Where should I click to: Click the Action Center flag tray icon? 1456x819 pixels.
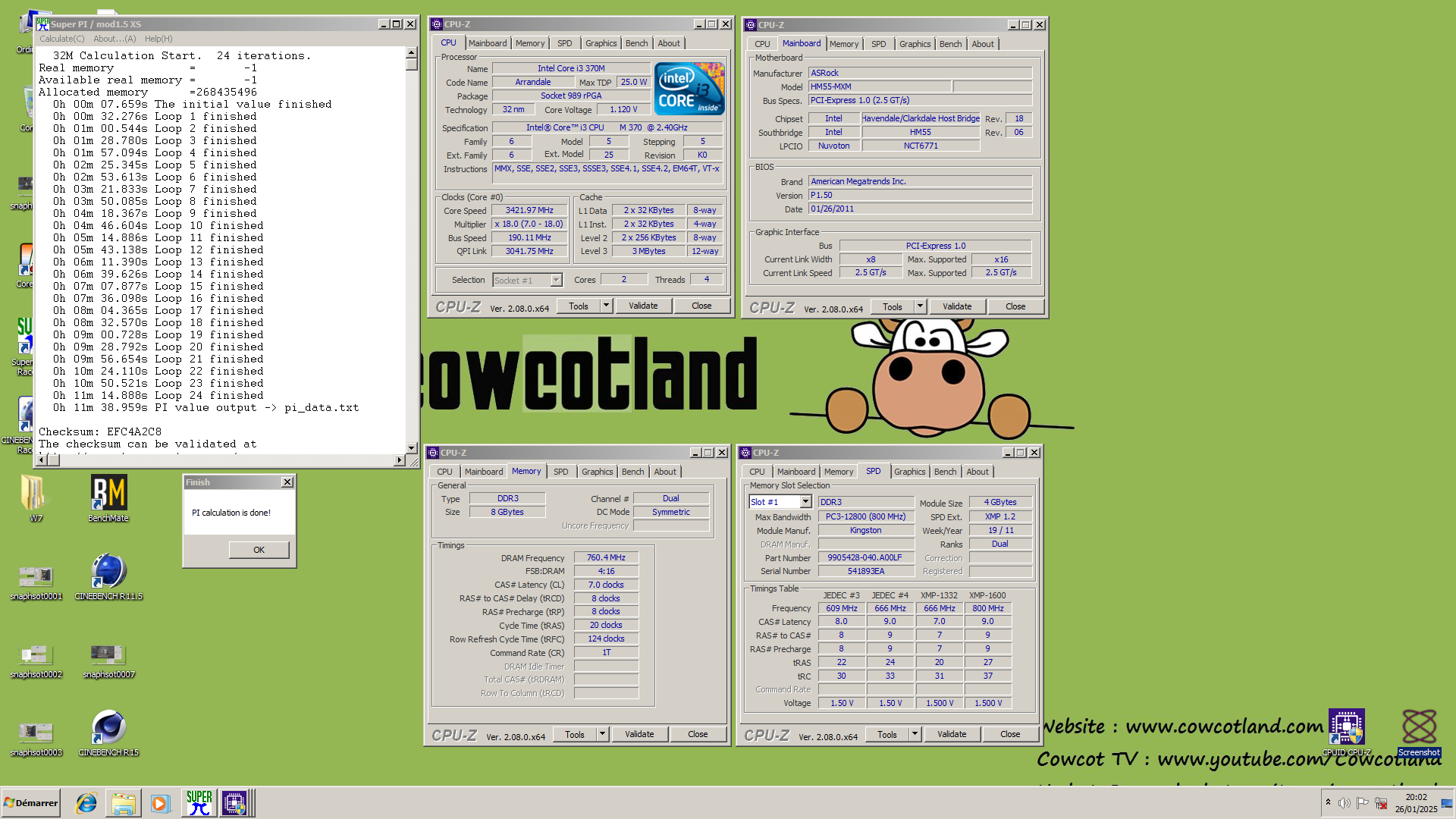click(1362, 803)
